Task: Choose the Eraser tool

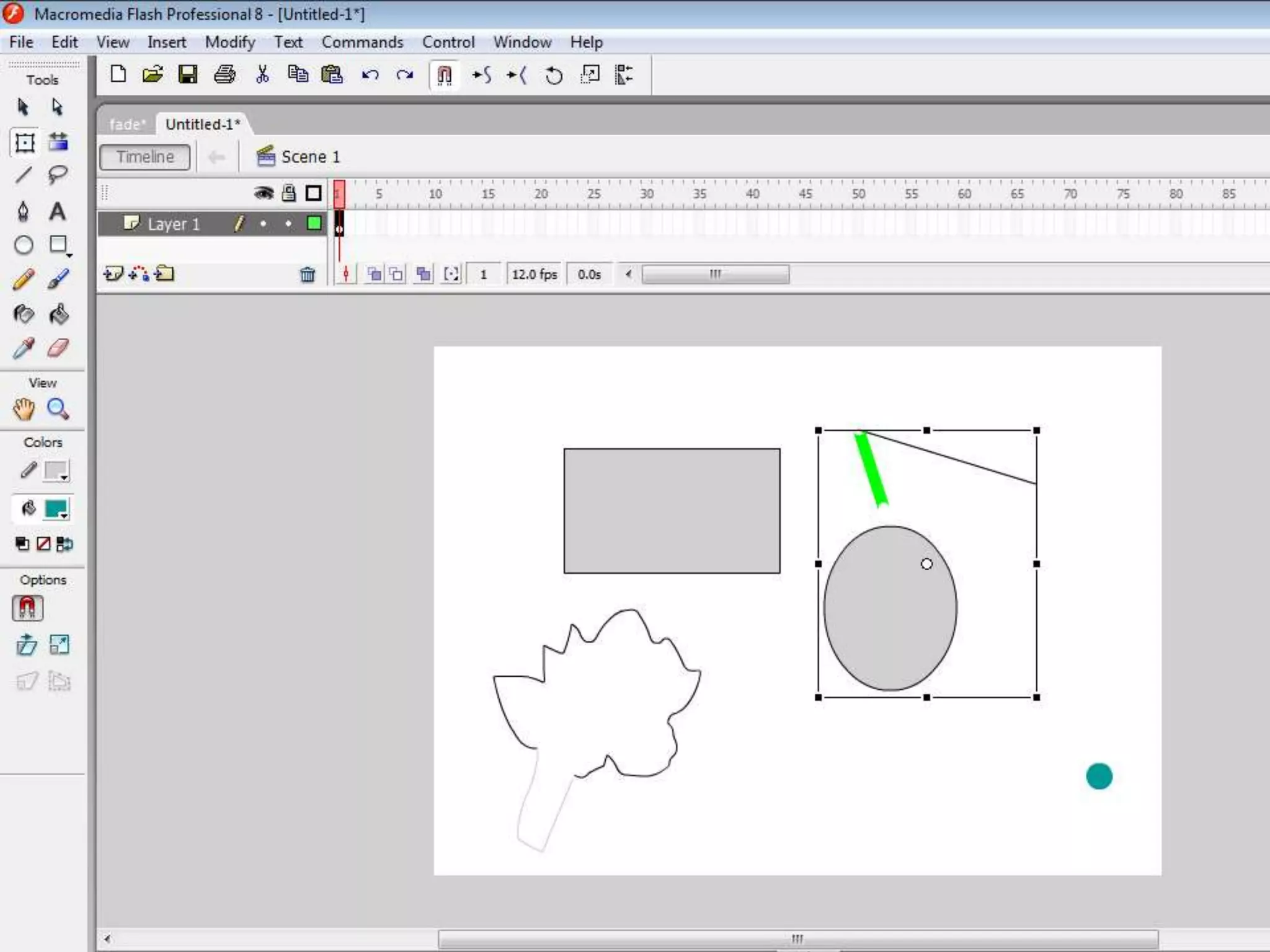Action: [58, 348]
